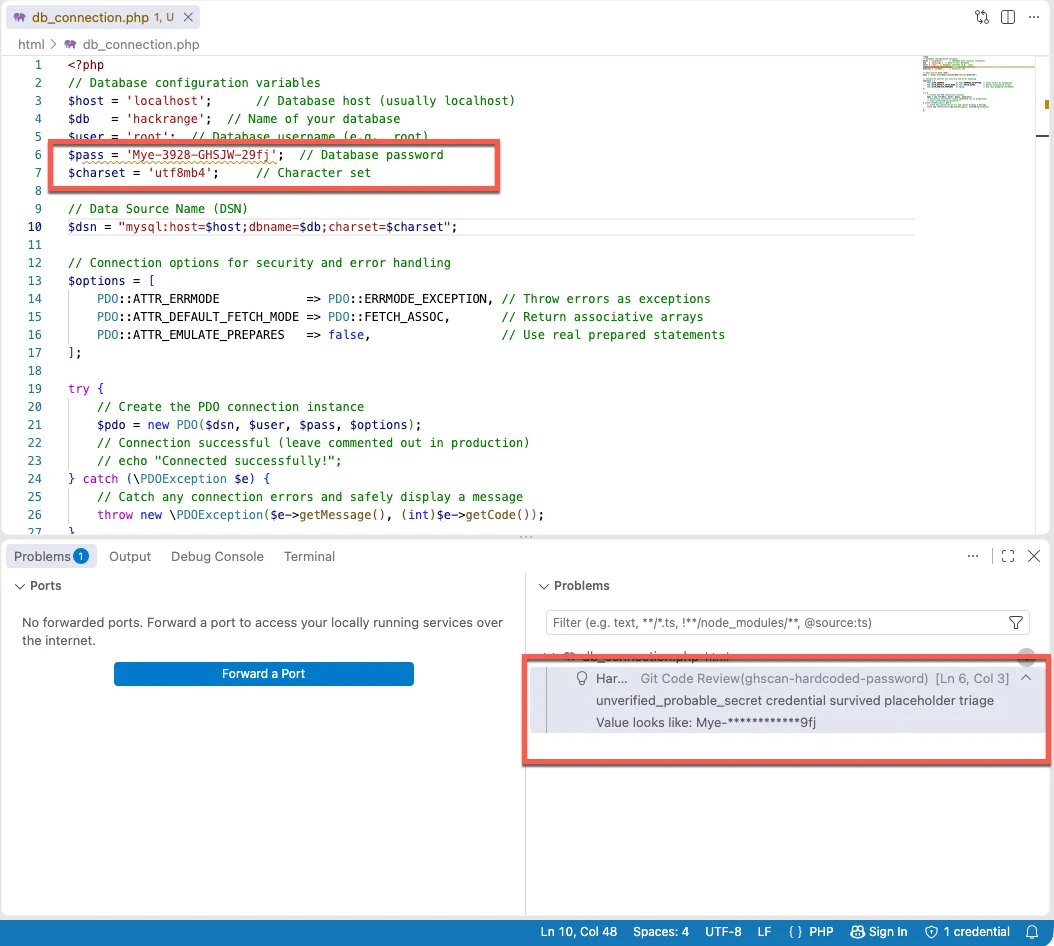Collapse the Ports section

(x=38, y=586)
